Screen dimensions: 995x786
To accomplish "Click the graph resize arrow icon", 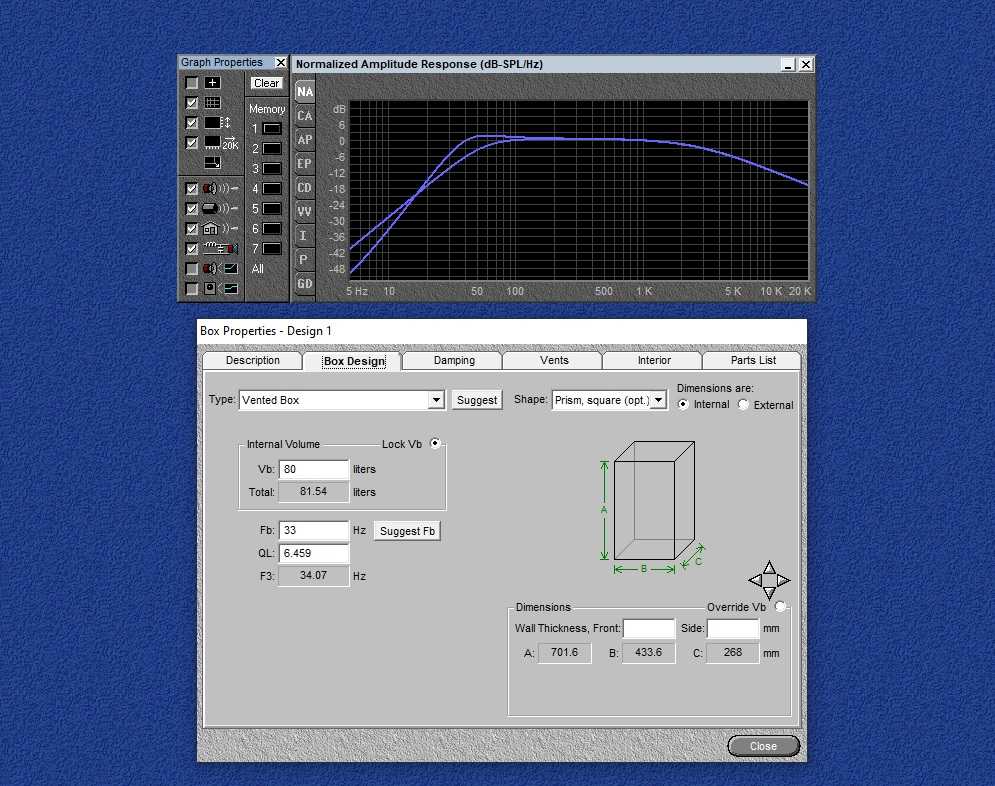I will pyautogui.click(x=213, y=163).
